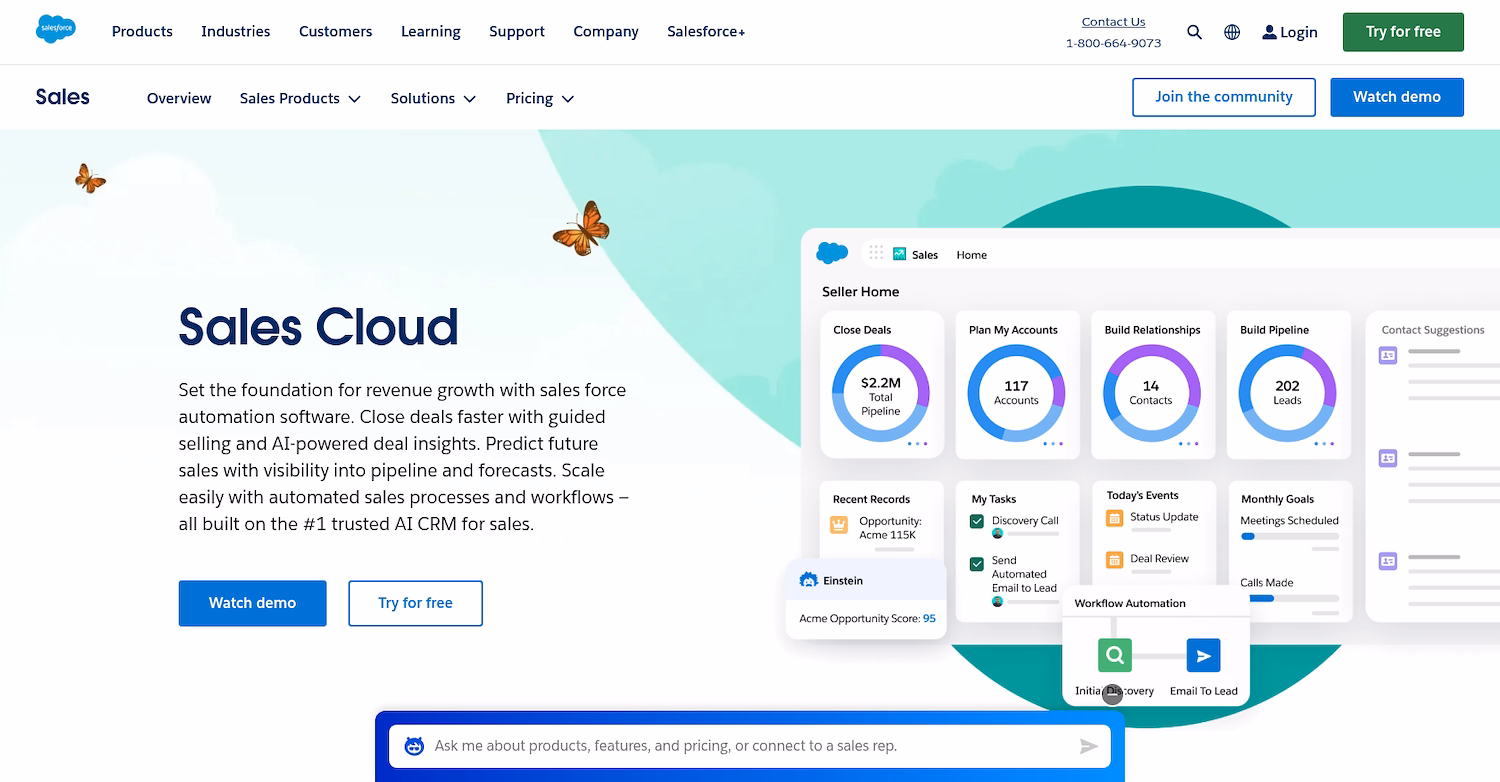Image resolution: width=1500 pixels, height=782 pixels.
Task: Click the send arrow in the chat bar
Action: click(1090, 745)
